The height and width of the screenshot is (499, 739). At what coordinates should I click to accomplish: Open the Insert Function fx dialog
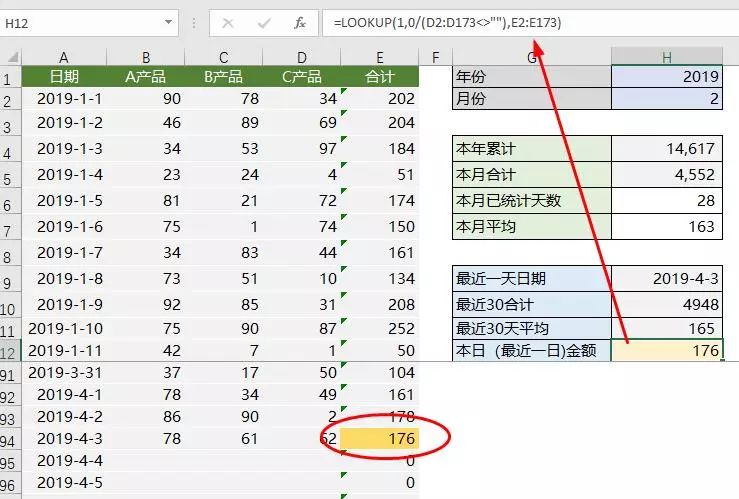point(300,23)
